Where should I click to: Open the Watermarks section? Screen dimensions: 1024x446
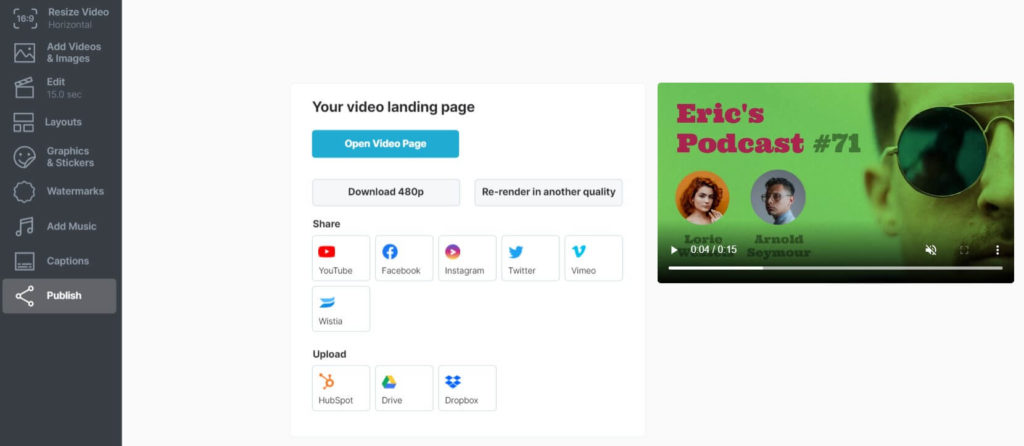coord(59,191)
